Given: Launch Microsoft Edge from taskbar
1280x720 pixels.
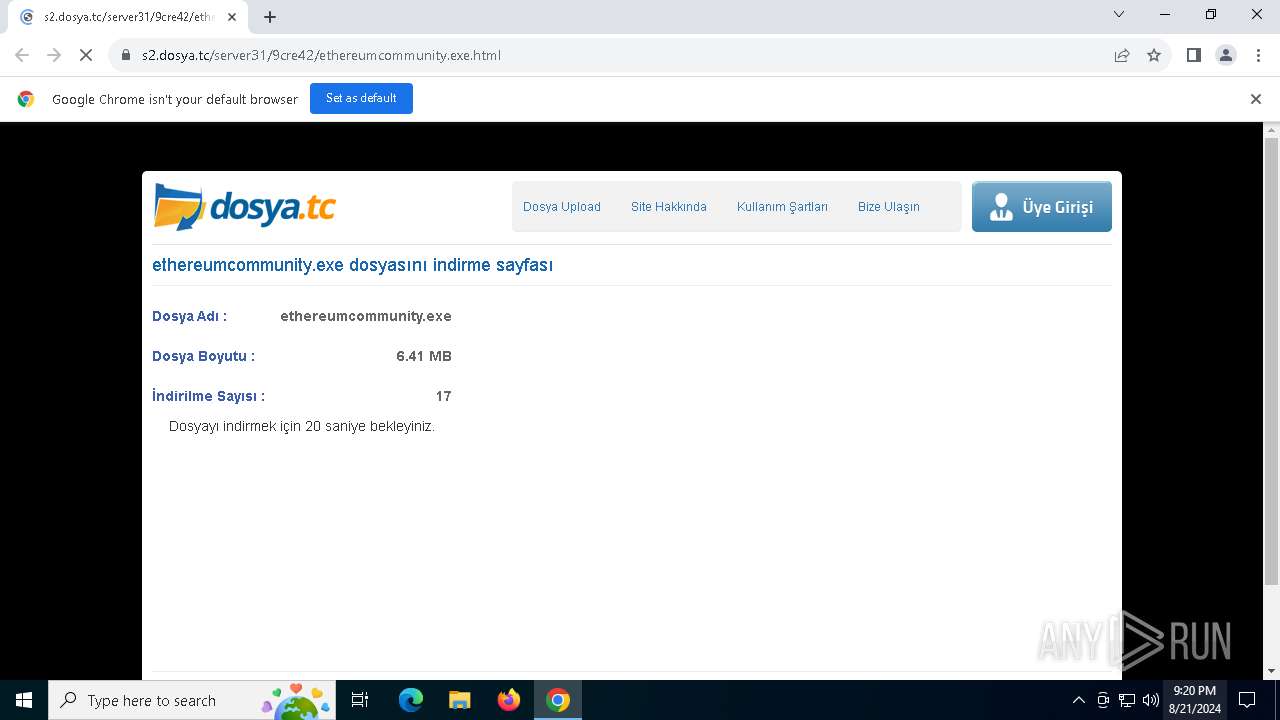Looking at the screenshot, I should click(411, 700).
